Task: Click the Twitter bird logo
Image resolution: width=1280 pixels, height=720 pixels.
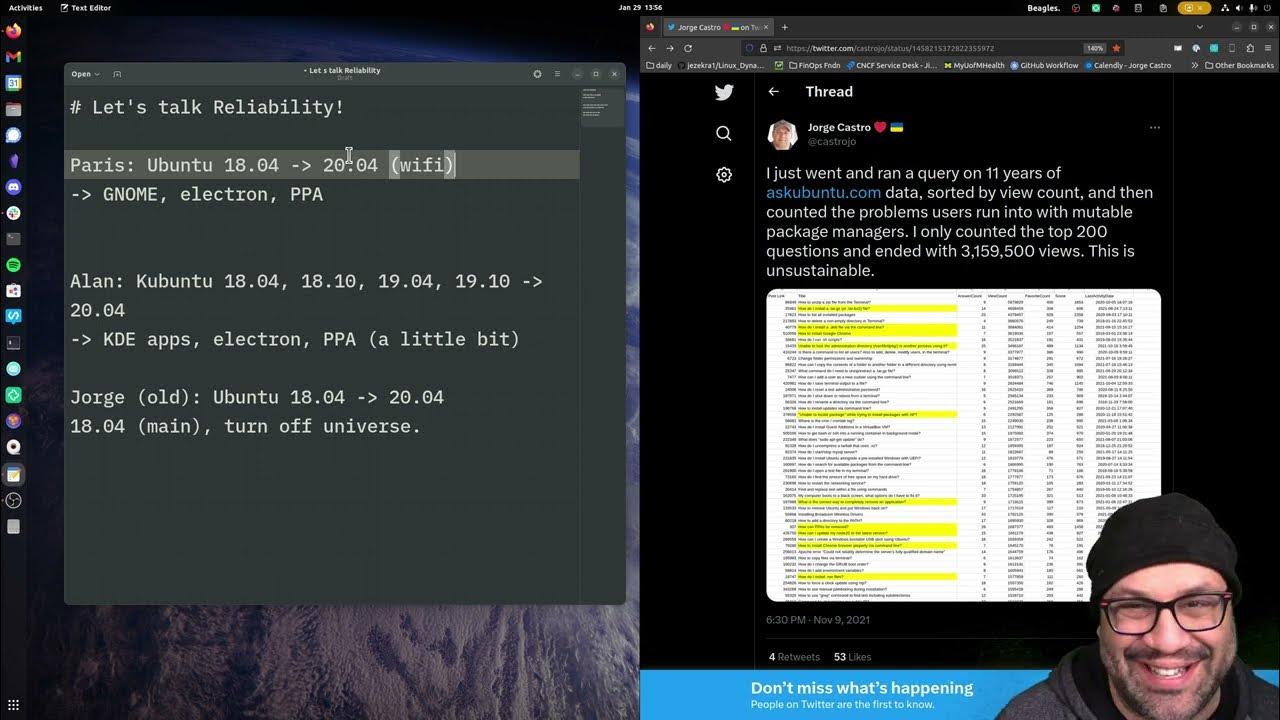Action: (724, 92)
